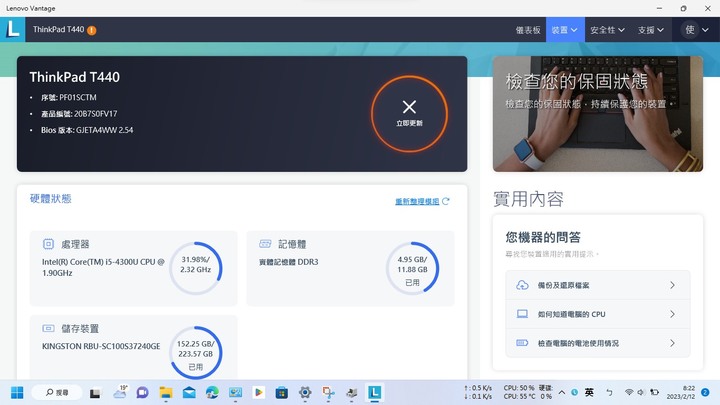The image size is (720, 405).
Task: Click the taskbar 搜尋 search box
Action: coord(57,393)
